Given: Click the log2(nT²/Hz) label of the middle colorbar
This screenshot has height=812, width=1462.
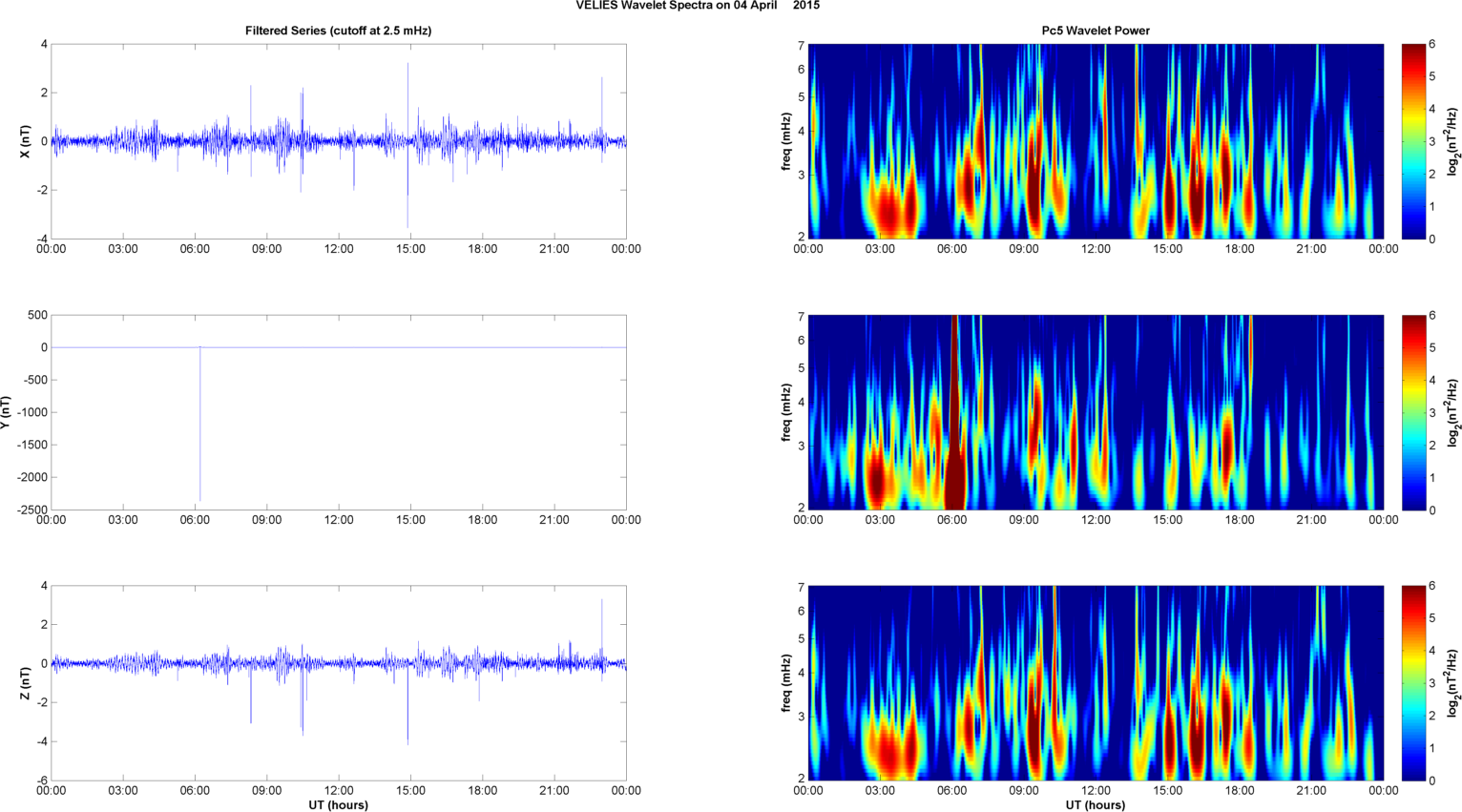Looking at the screenshot, I should tap(1453, 412).
